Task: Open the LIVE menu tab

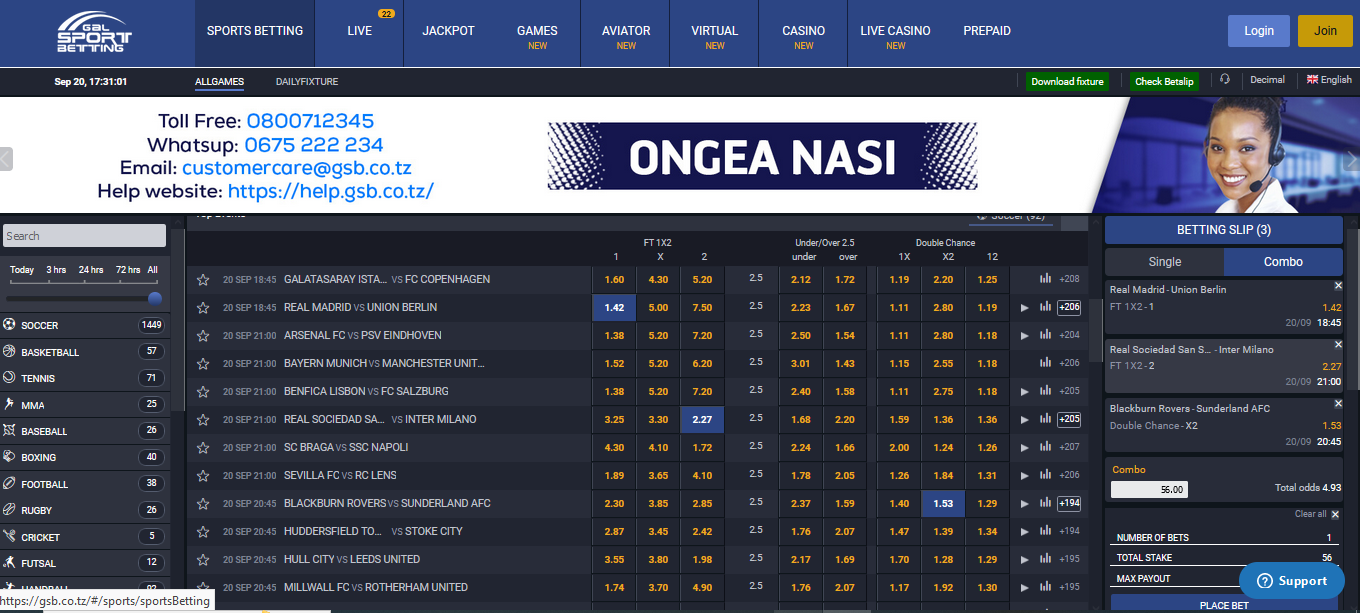Action: click(x=360, y=31)
